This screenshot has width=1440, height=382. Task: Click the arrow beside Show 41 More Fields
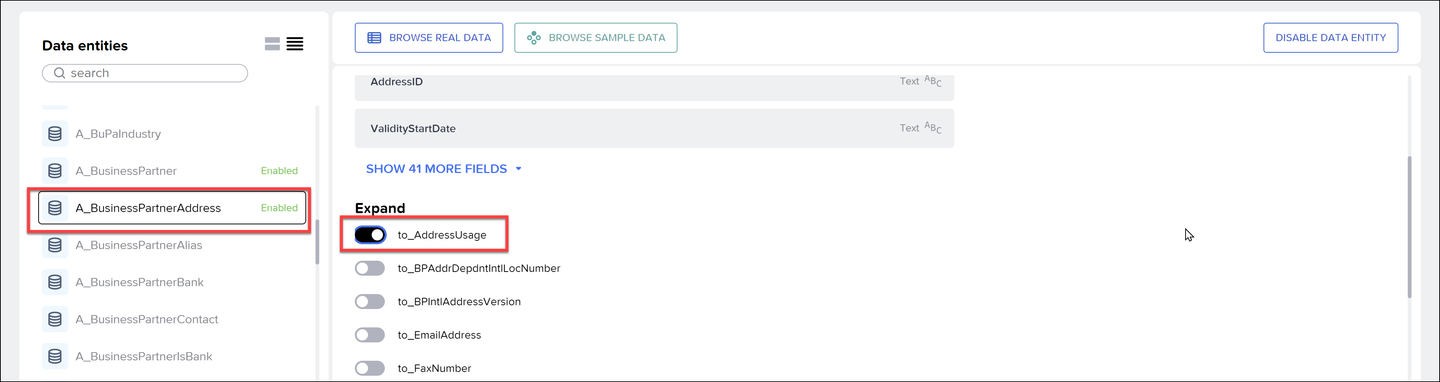[x=518, y=169]
